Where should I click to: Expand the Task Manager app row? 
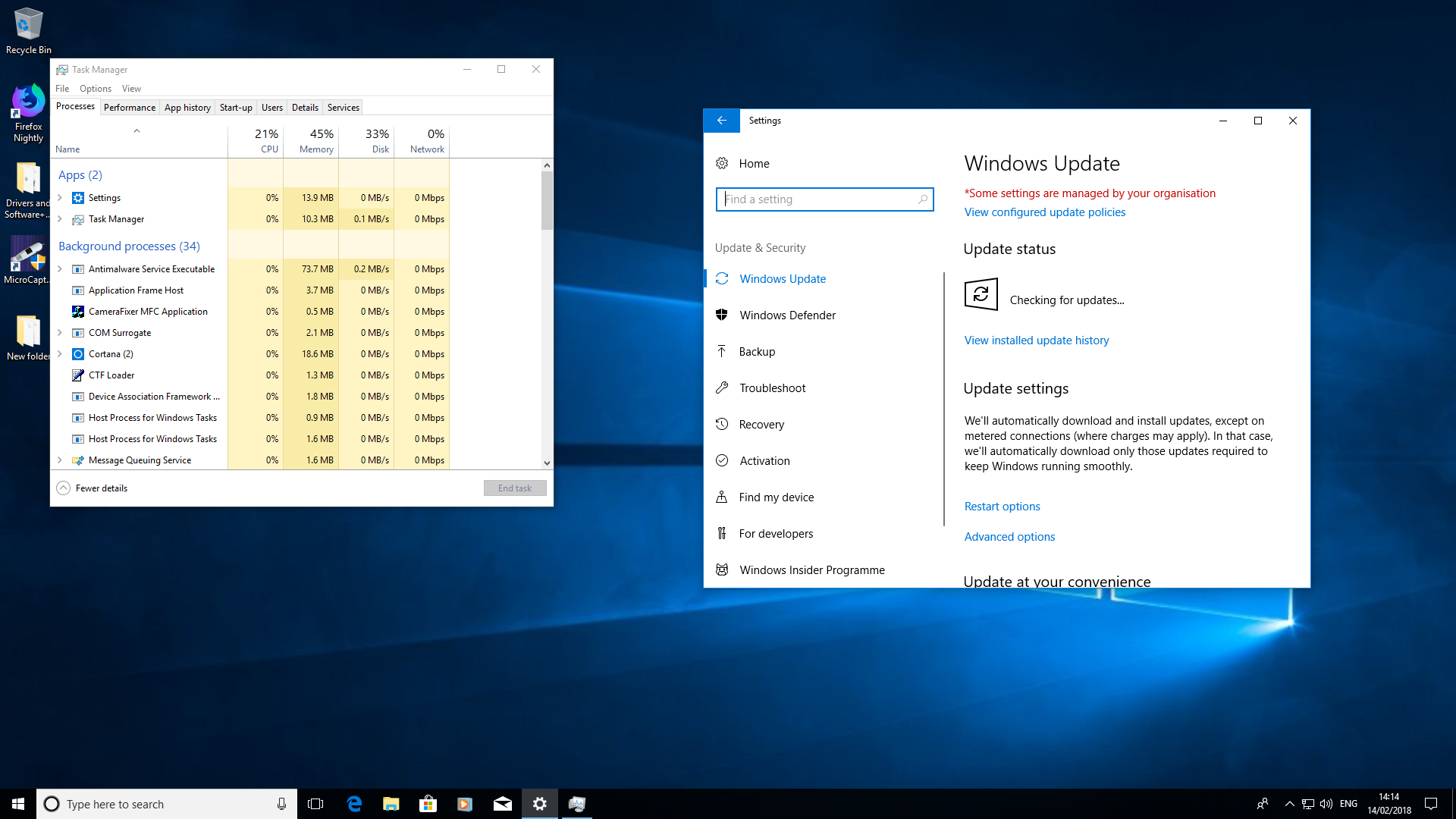click(60, 219)
